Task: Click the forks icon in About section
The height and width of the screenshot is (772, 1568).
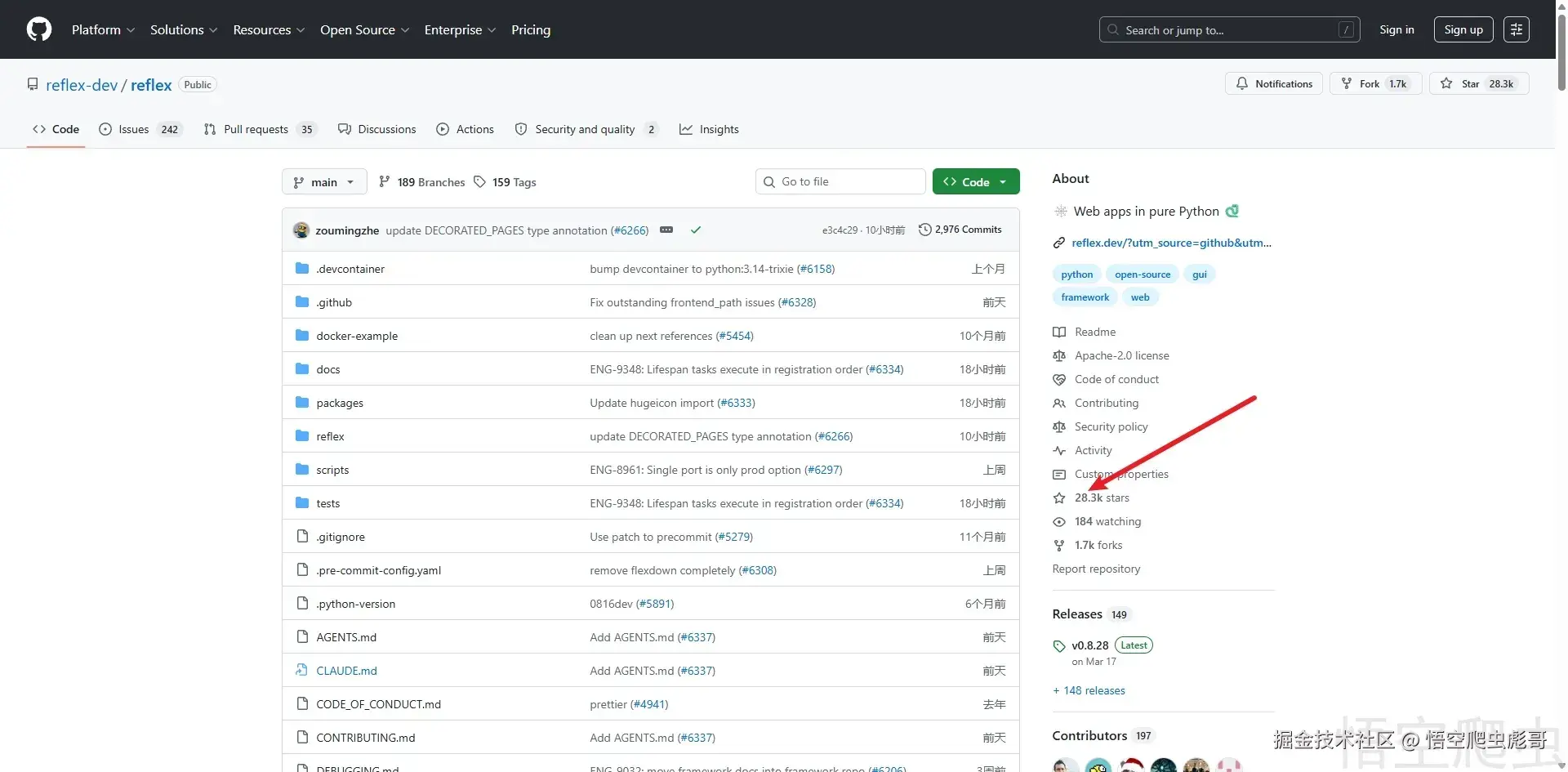Action: click(x=1059, y=545)
